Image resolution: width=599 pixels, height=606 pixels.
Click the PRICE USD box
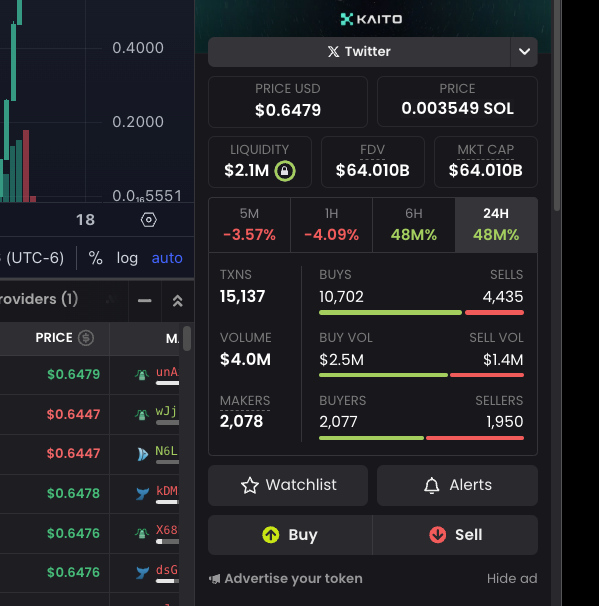click(288, 102)
